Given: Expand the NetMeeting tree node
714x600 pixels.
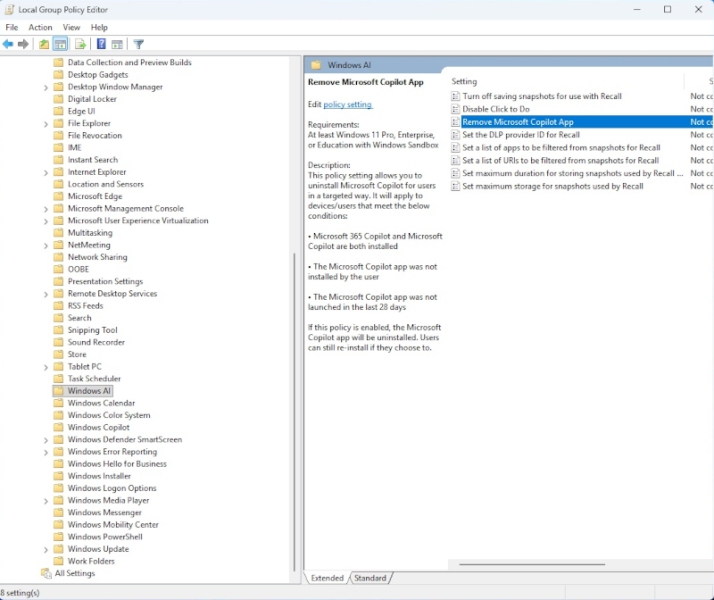Looking at the screenshot, I should (46, 245).
